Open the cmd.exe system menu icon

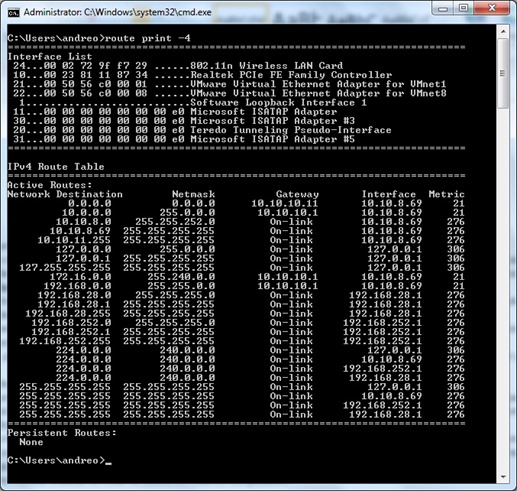pos(13,13)
